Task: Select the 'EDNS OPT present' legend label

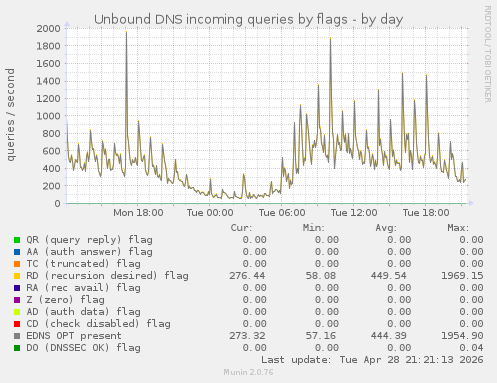Action: (74, 336)
